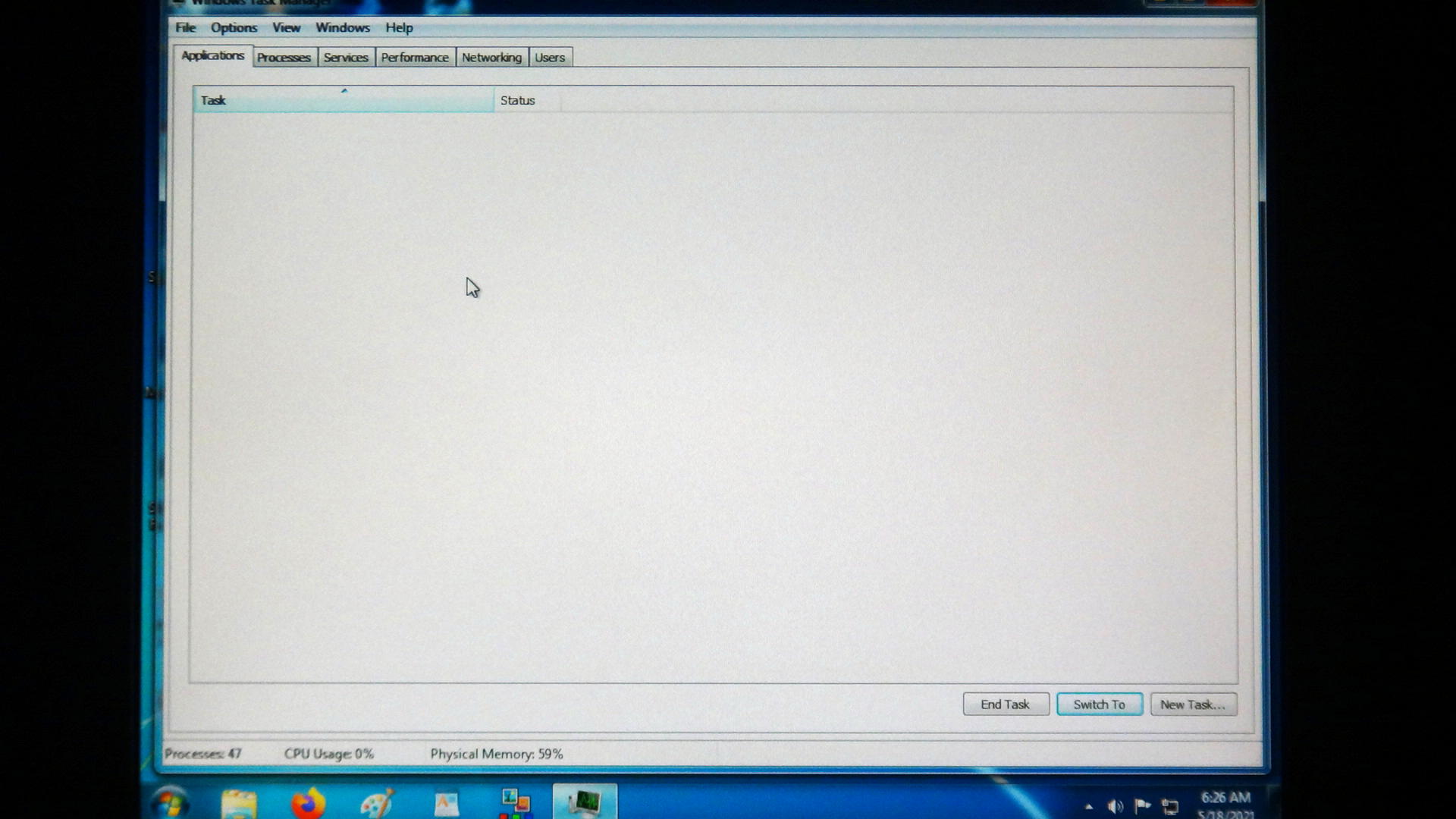
Task: Launch Firefox from the taskbar
Action: (x=308, y=803)
